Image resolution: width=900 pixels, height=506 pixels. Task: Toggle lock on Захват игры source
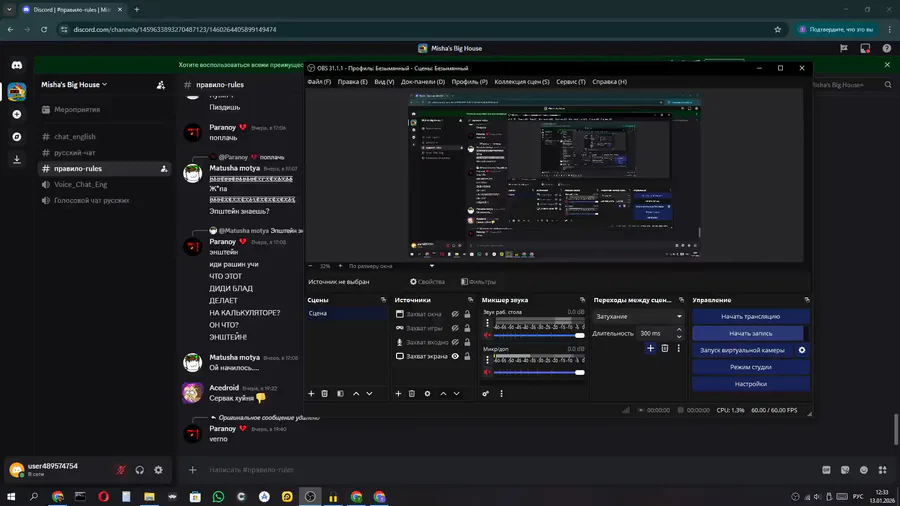point(467,328)
